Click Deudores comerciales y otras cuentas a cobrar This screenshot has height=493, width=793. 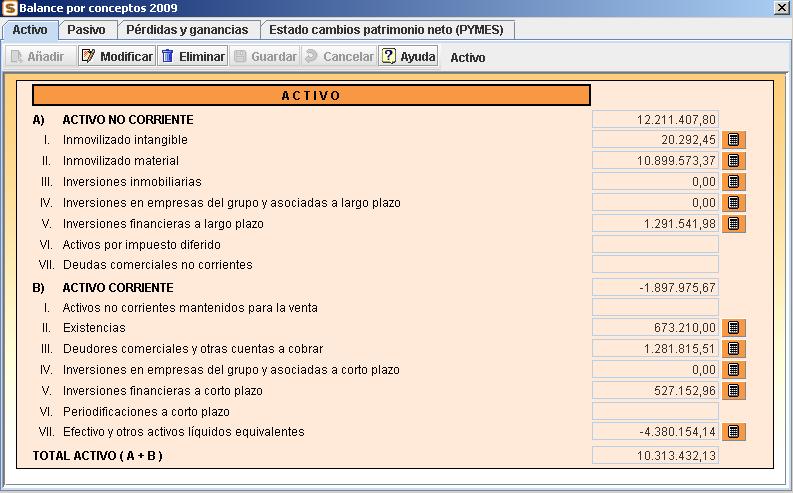pyautogui.click(x=193, y=349)
